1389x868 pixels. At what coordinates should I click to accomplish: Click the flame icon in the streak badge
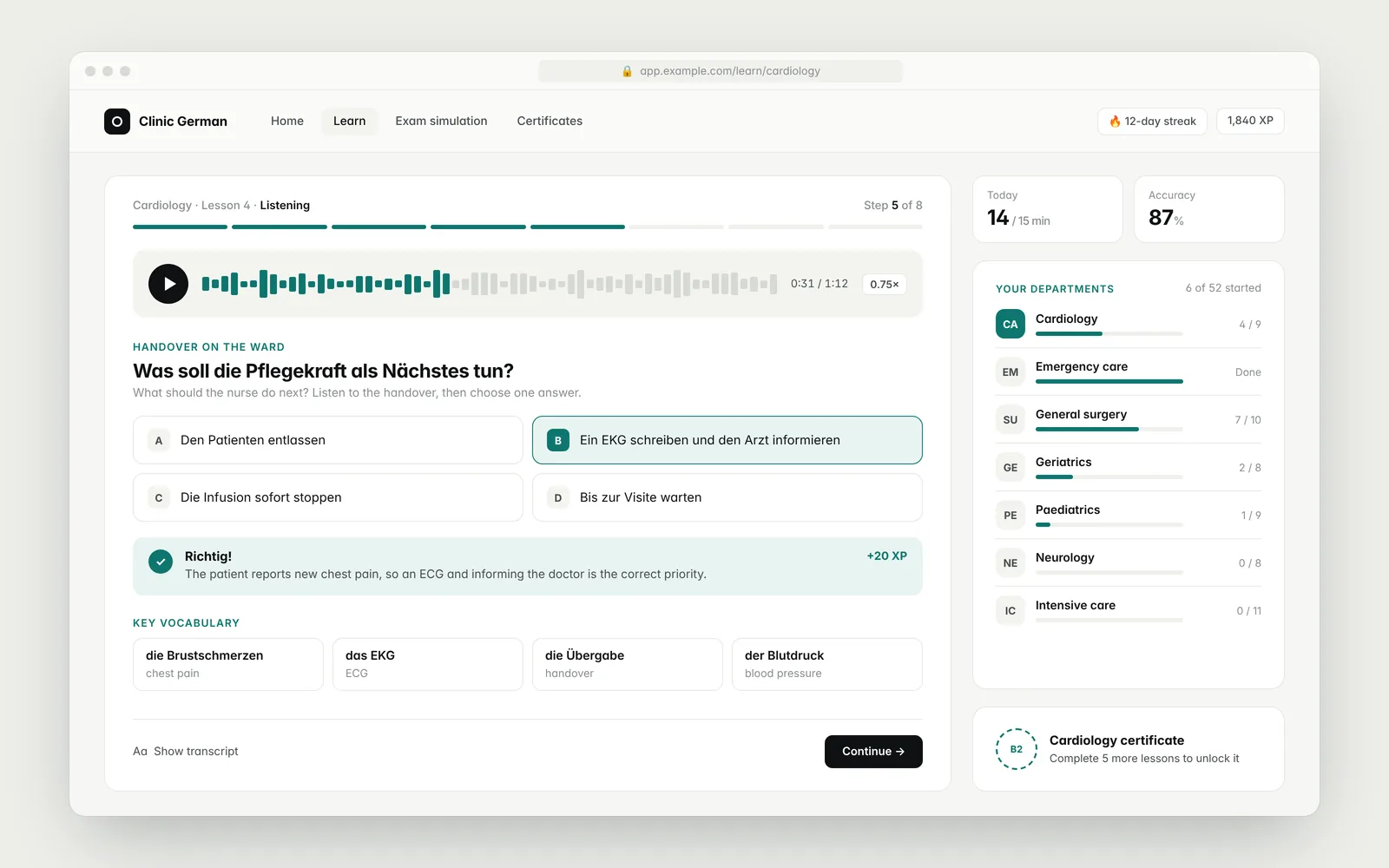1115,122
